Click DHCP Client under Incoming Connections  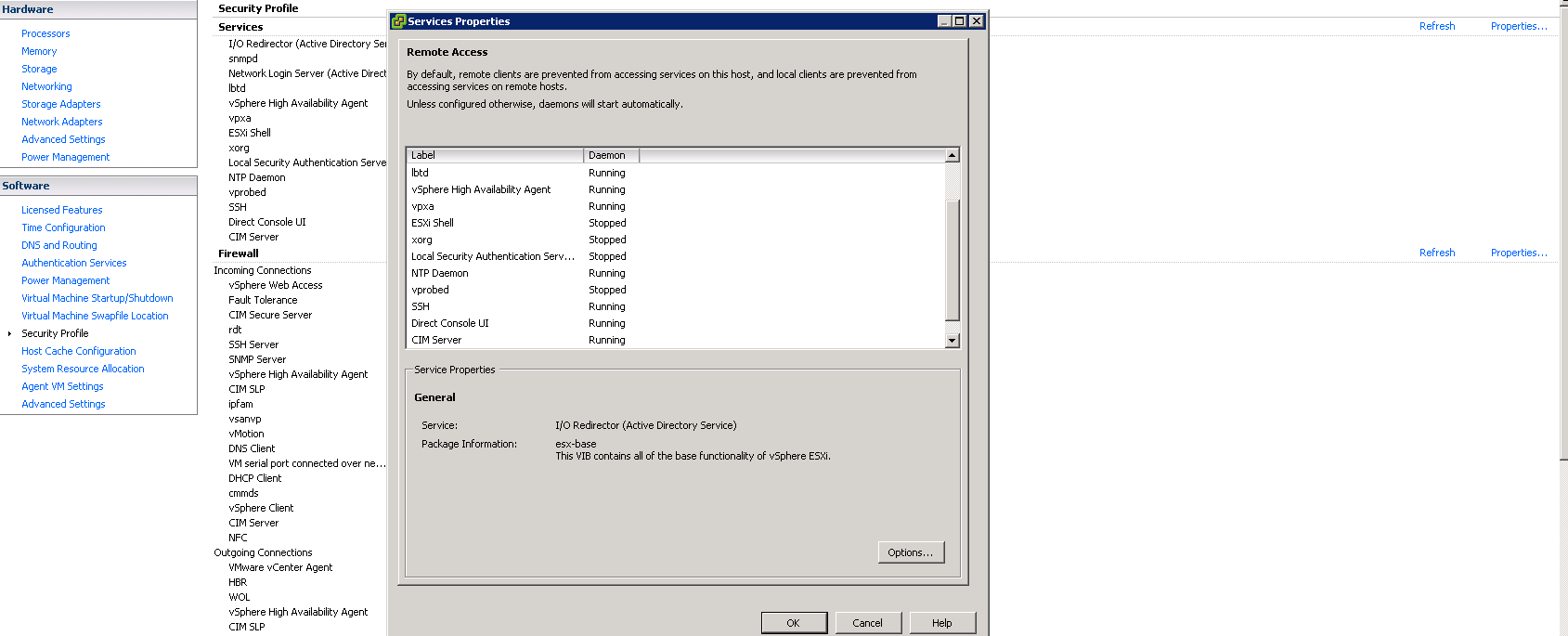point(255,478)
